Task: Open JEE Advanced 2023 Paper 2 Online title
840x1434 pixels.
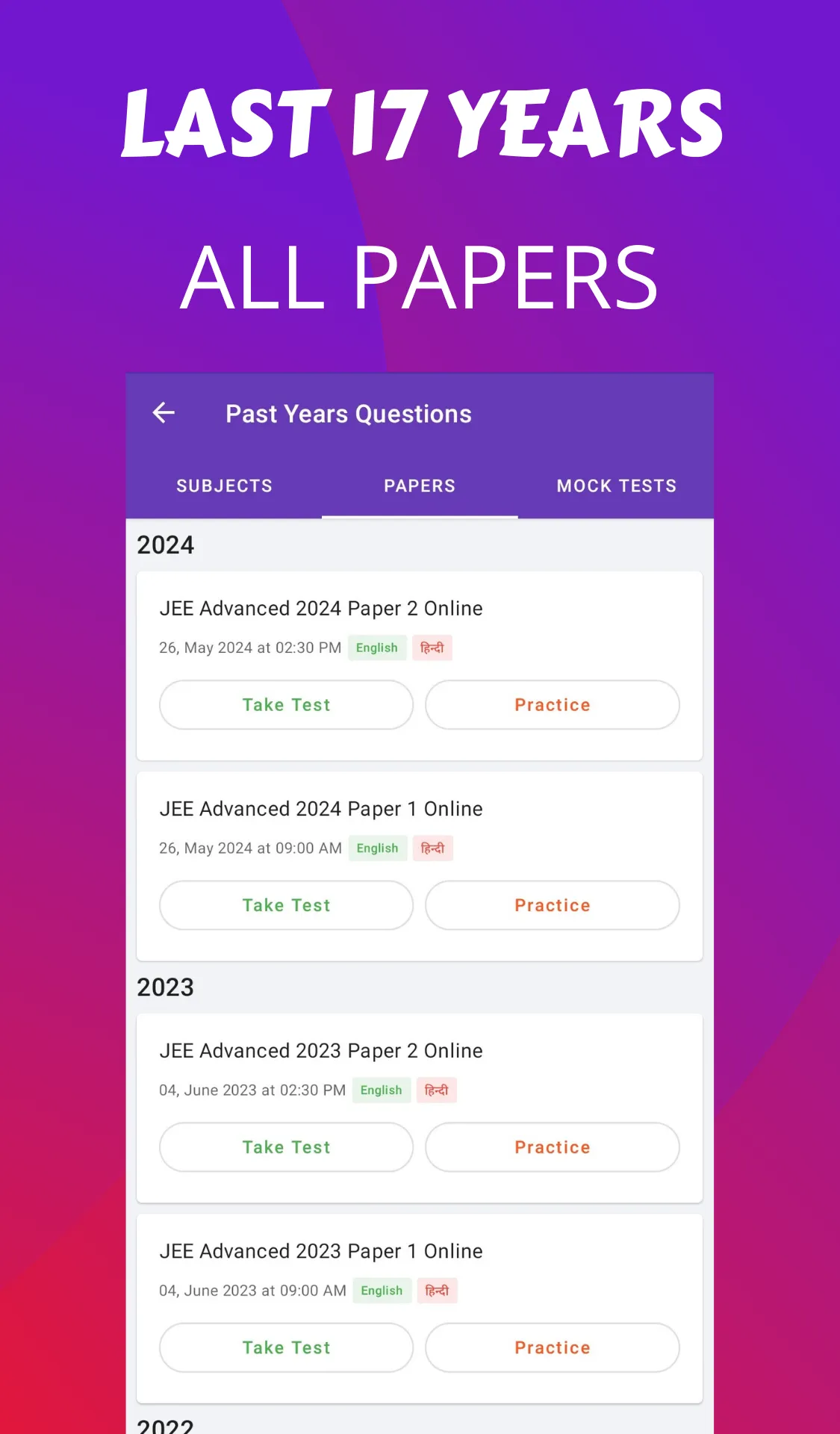Action: (x=321, y=1051)
